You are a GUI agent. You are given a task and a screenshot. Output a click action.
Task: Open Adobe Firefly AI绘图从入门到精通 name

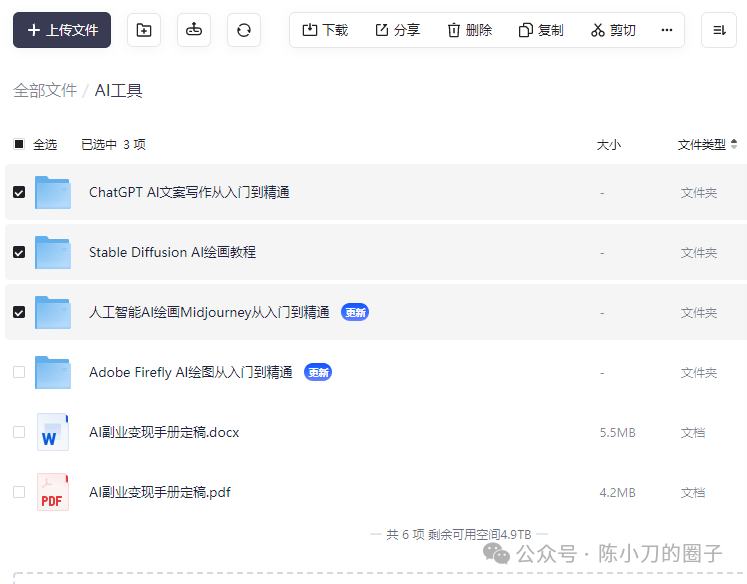191,372
